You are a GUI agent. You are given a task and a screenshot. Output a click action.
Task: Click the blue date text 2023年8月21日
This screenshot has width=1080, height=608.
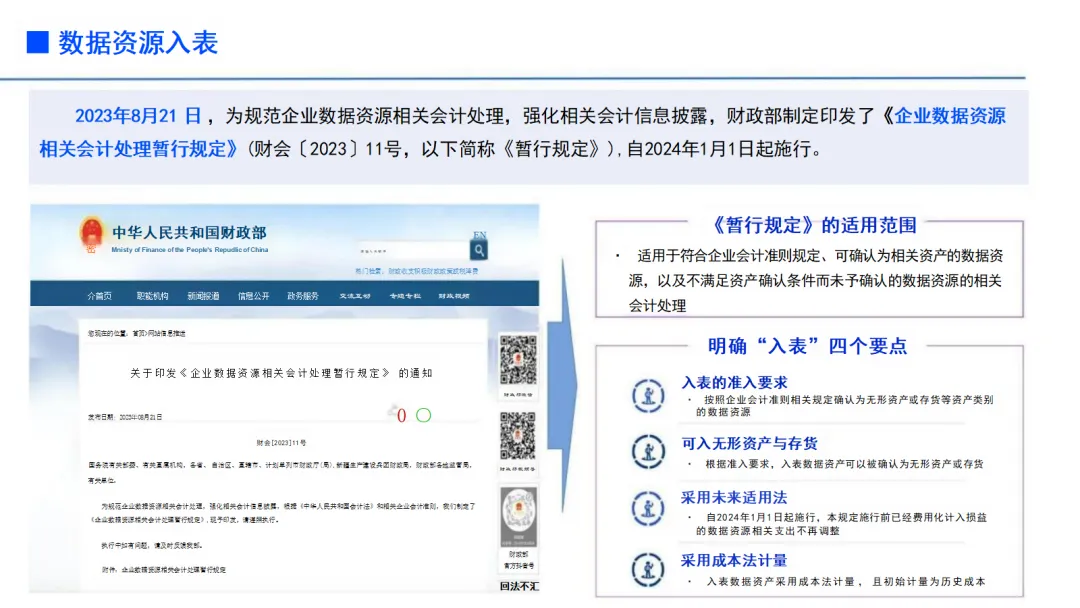pos(138,116)
